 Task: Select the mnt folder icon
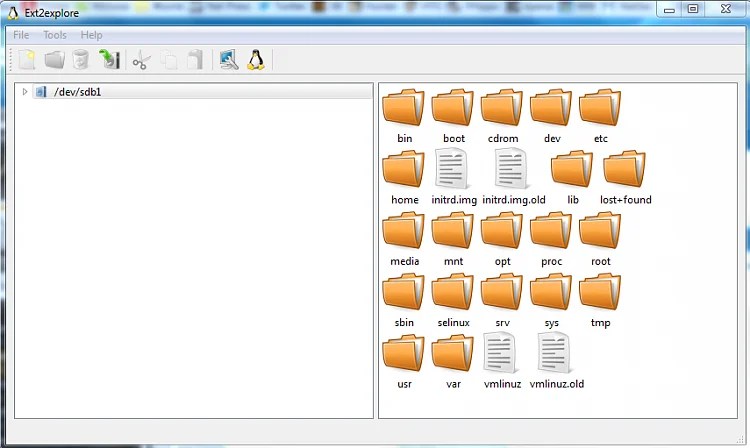[x=452, y=230]
